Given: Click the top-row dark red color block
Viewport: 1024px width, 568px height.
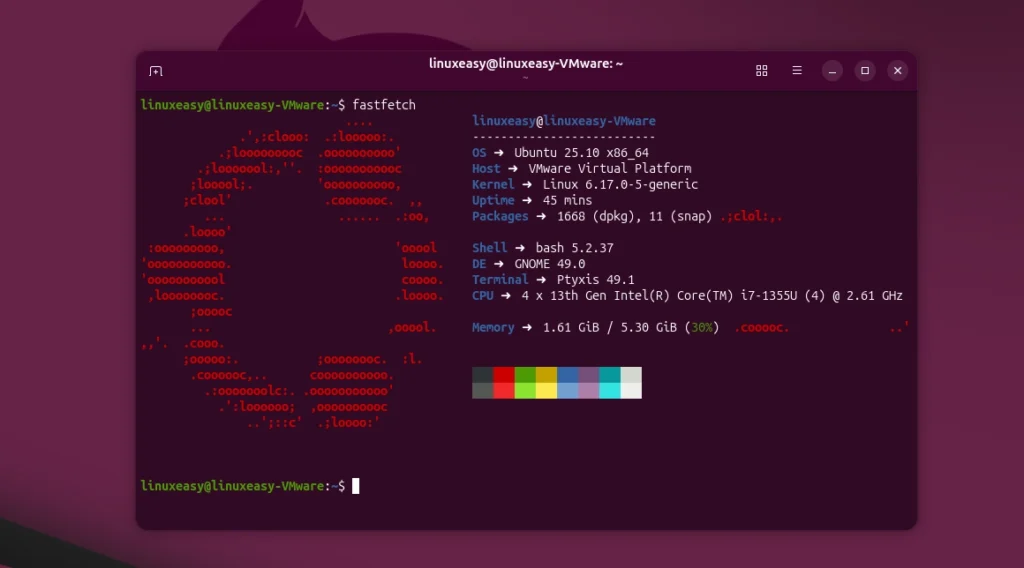Looking at the screenshot, I should tap(504, 375).
